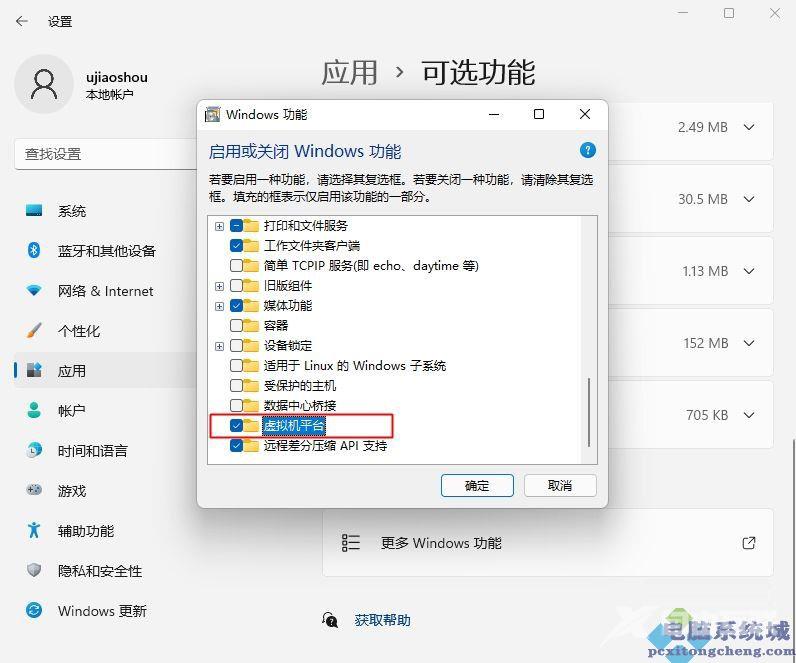Uncheck 远程差分压缩 API 支持 checkbox
796x663 pixels.
[236, 446]
